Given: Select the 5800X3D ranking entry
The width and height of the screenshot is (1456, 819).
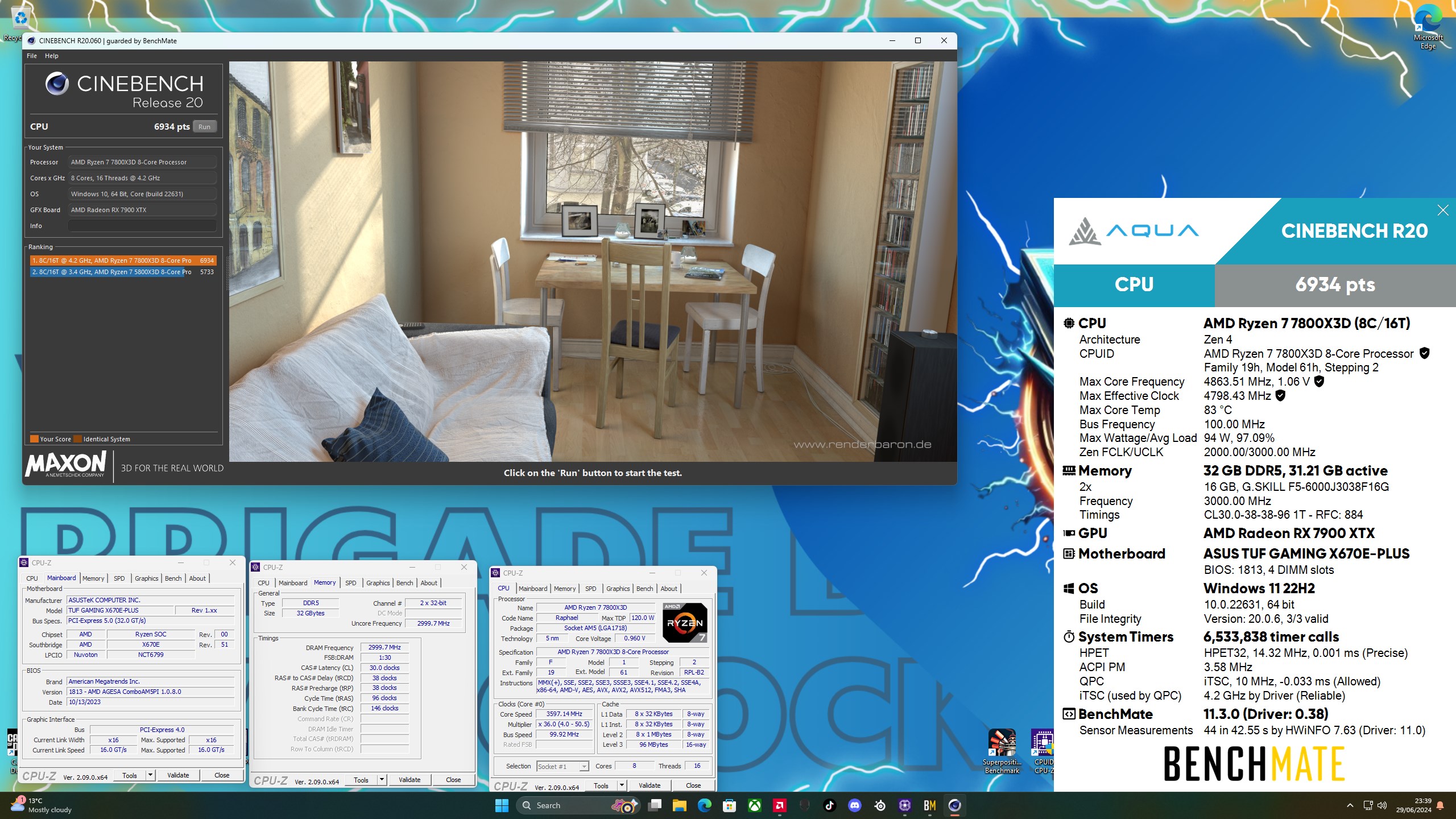Looking at the screenshot, I should pyautogui.click(x=123, y=272).
